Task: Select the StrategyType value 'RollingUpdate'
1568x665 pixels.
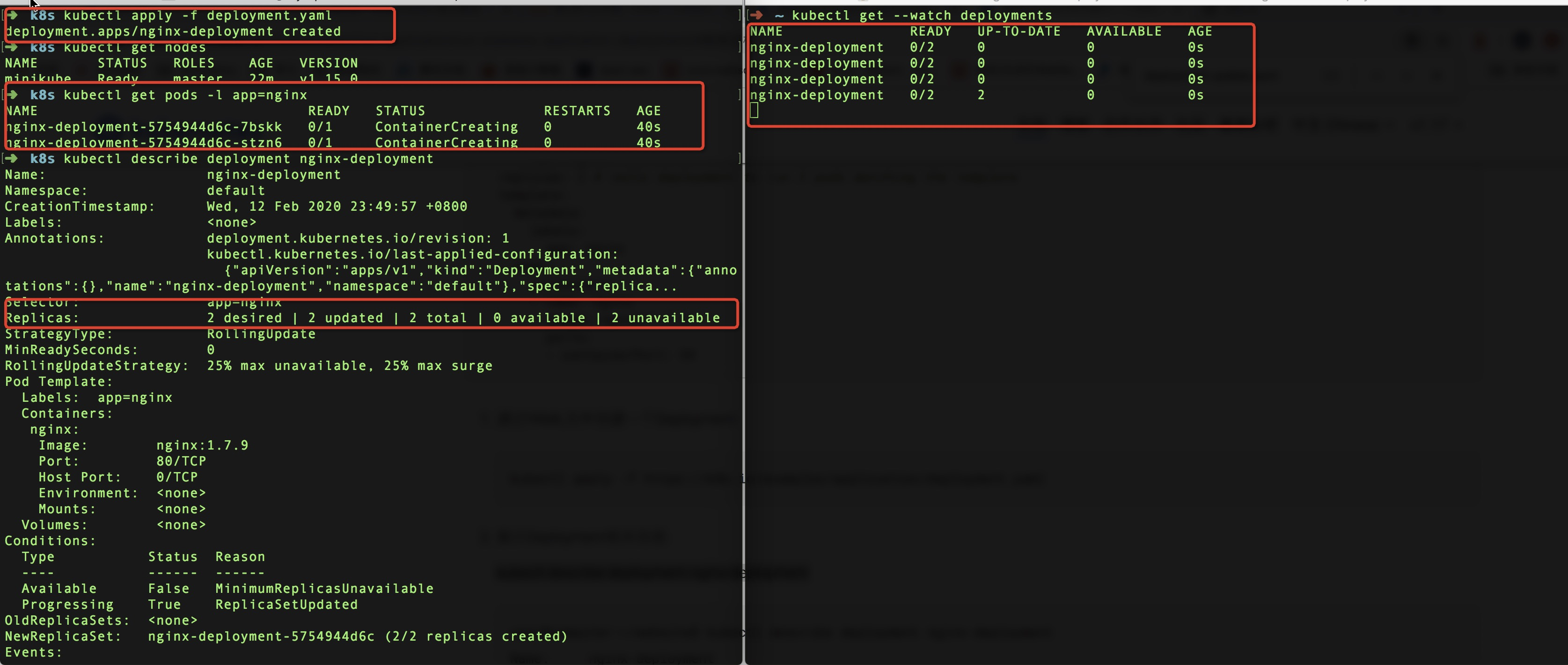Action: [261, 334]
